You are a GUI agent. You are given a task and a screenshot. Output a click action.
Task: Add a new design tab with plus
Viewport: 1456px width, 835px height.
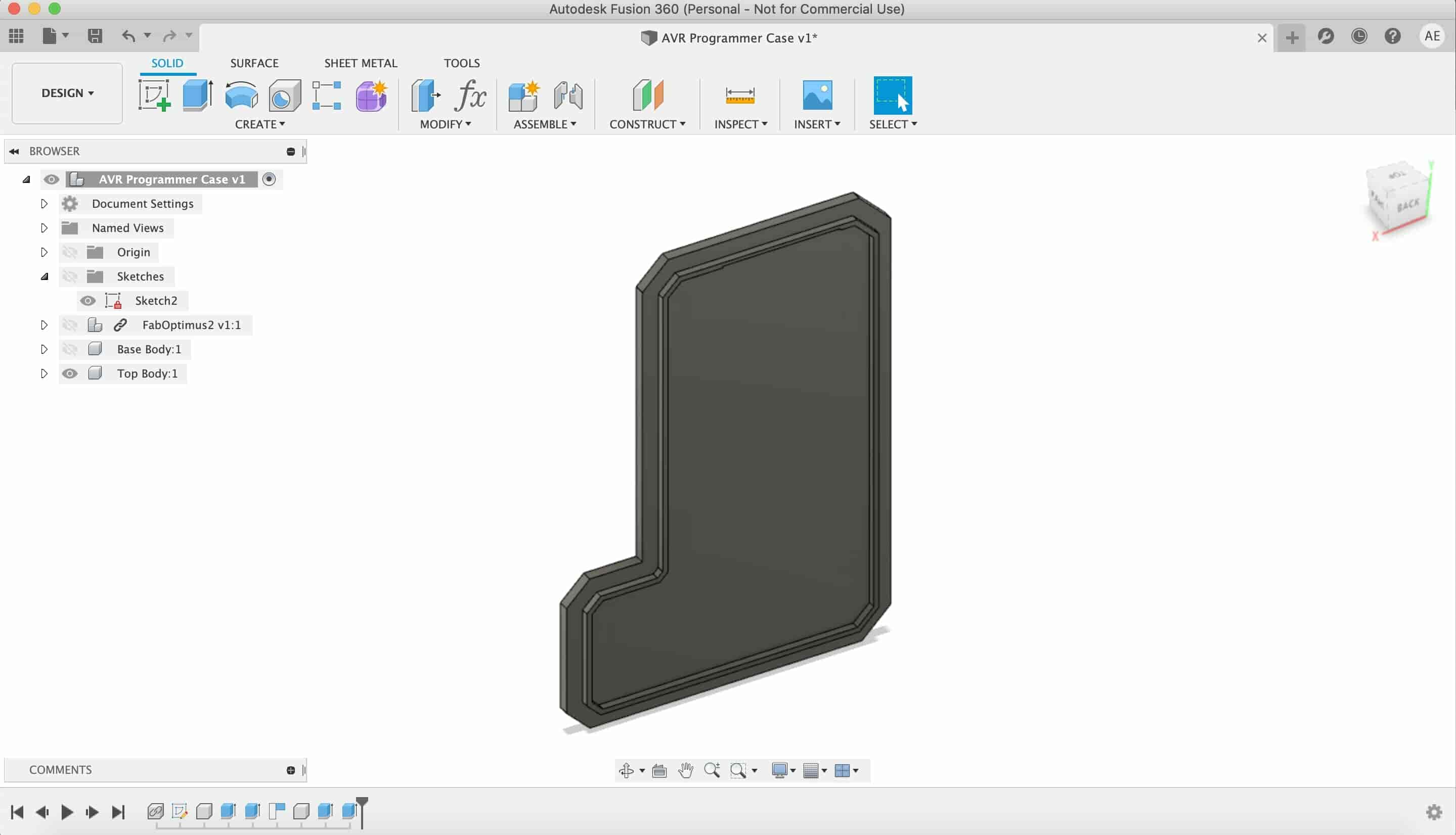tap(1292, 38)
